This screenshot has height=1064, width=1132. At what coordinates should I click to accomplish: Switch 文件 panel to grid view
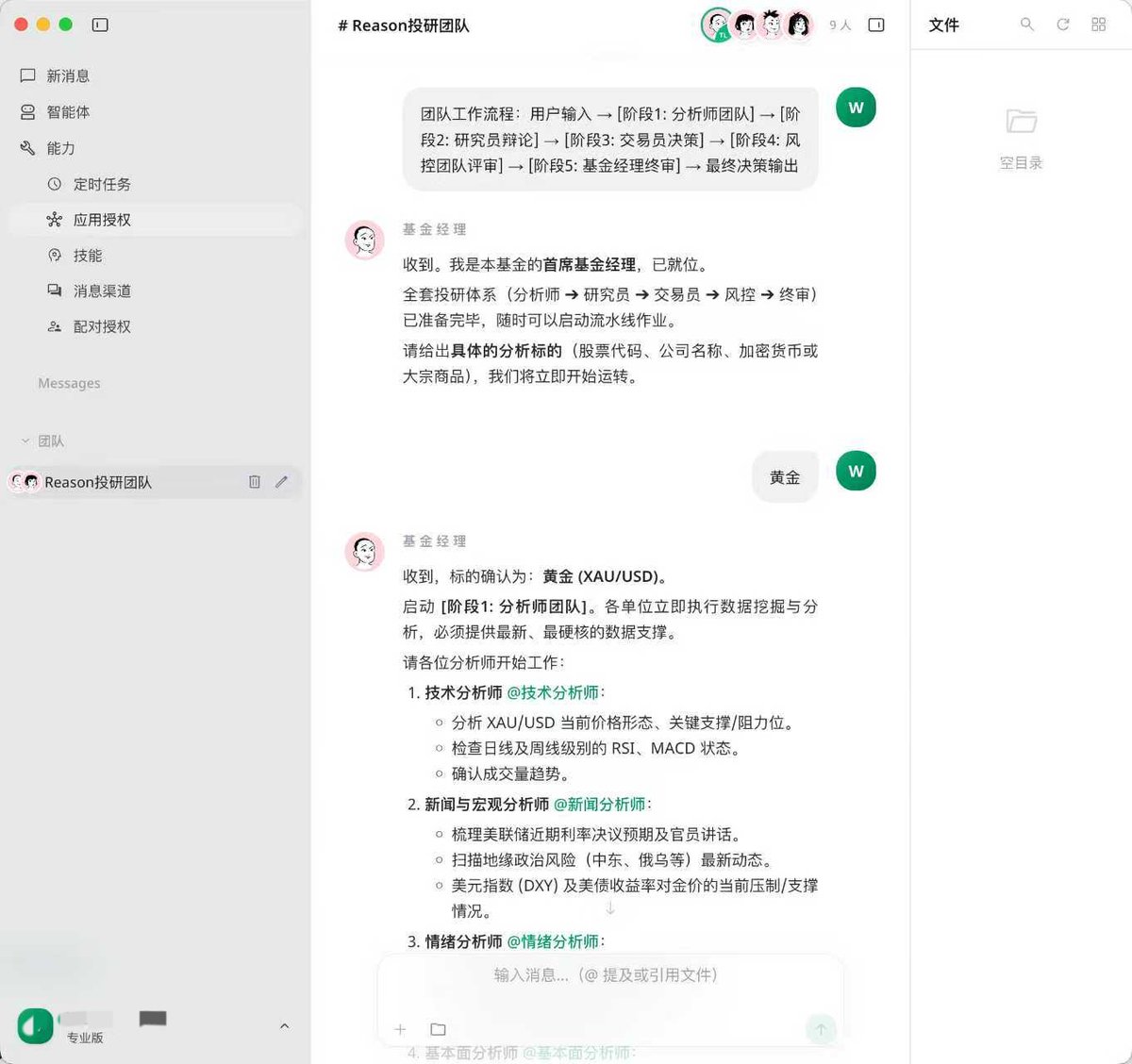[x=1098, y=25]
